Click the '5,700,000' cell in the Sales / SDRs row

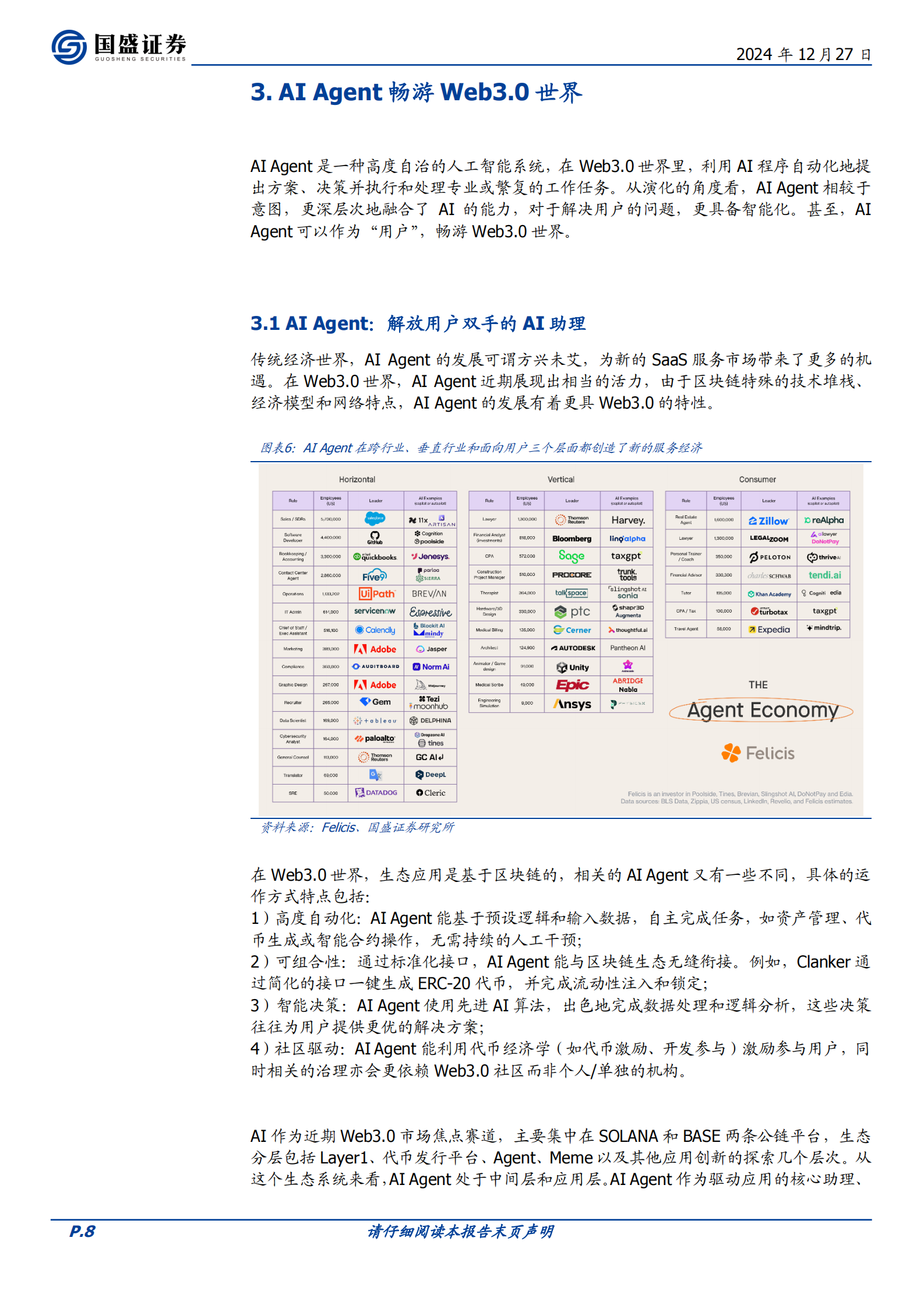pyautogui.click(x=330, y=519)
